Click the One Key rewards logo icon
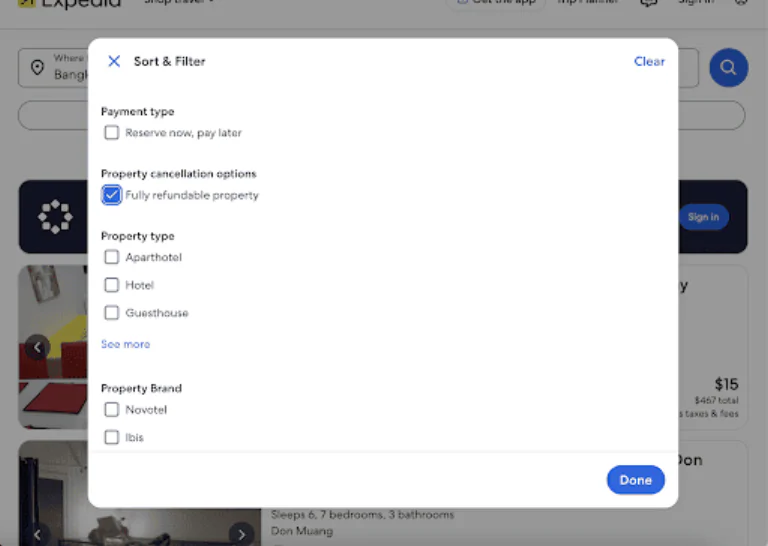This screenshot has width=768, height=546. coord(55,216)
